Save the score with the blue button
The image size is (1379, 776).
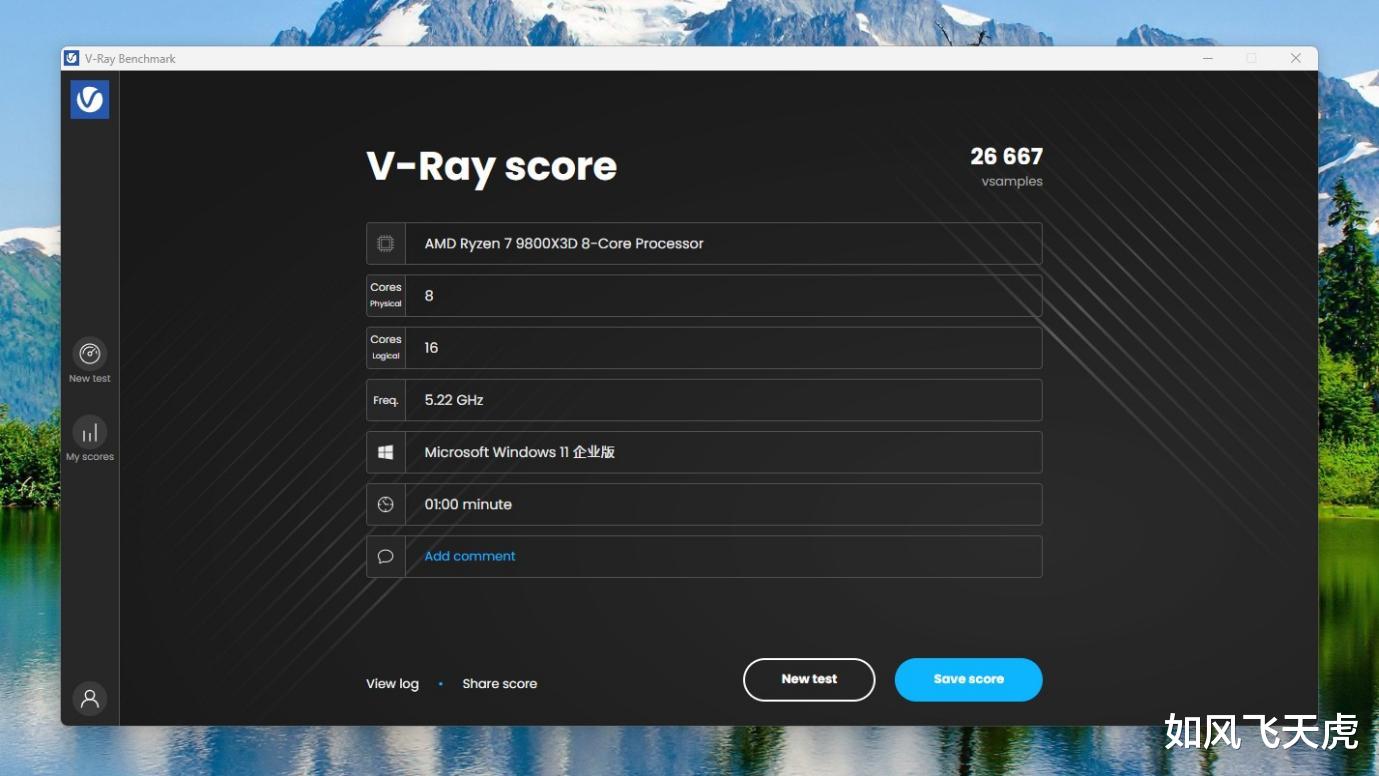tap(969, 680)
